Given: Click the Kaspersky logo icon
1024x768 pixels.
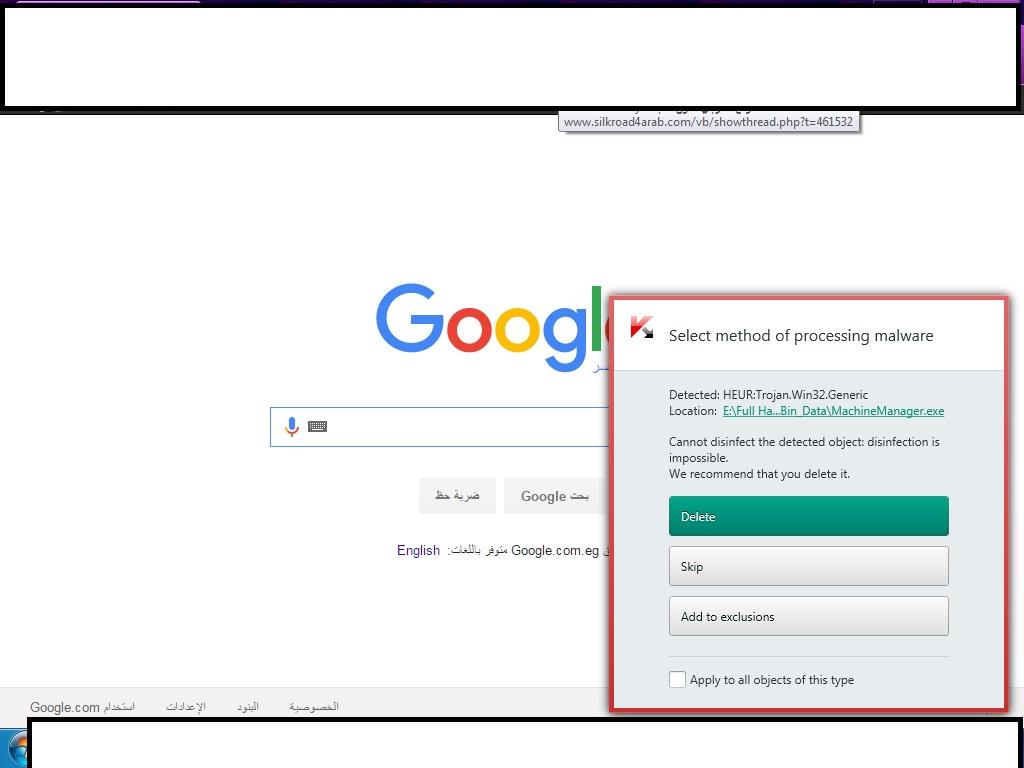Looking at the screenshot, I should (x=641, y=327).
